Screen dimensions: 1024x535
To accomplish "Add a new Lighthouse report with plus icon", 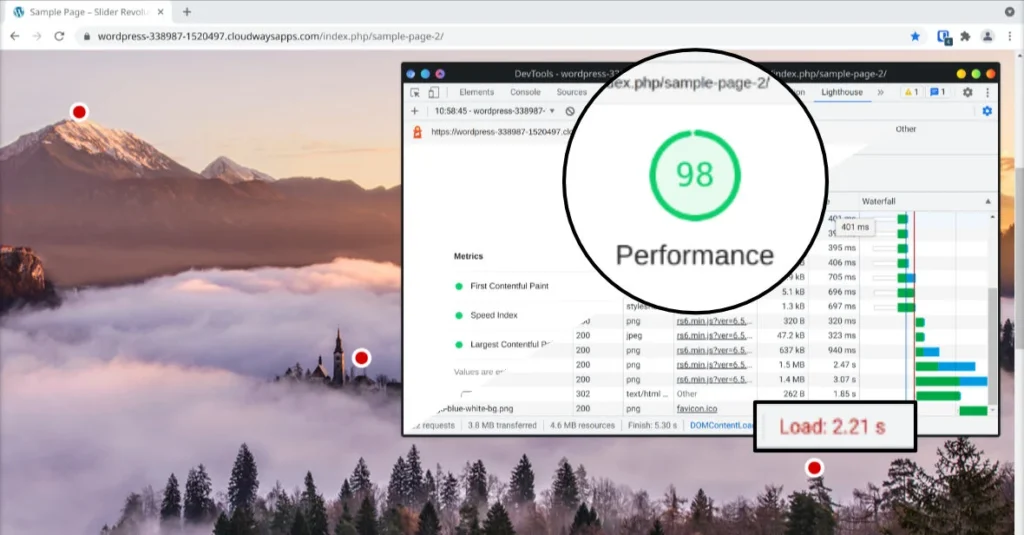I will coord(415,111).
